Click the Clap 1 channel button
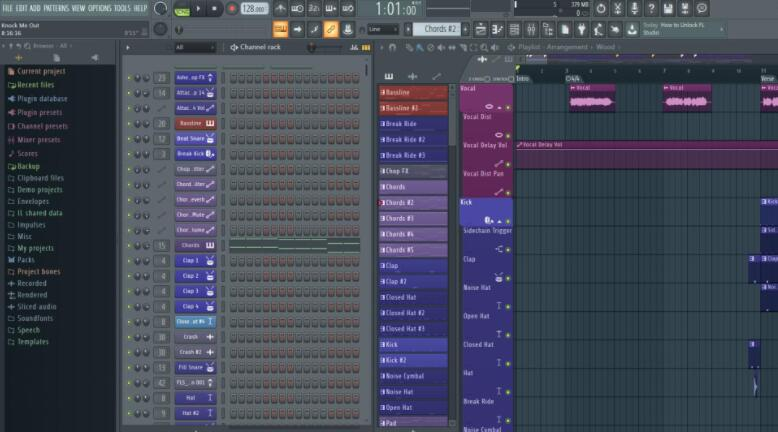The image size is (778, 432). (x=189, y=261)
